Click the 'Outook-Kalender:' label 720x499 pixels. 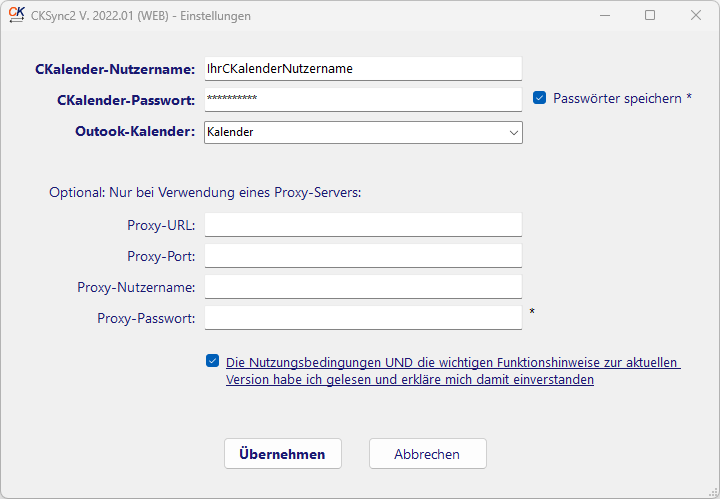[x=135, y=131]
